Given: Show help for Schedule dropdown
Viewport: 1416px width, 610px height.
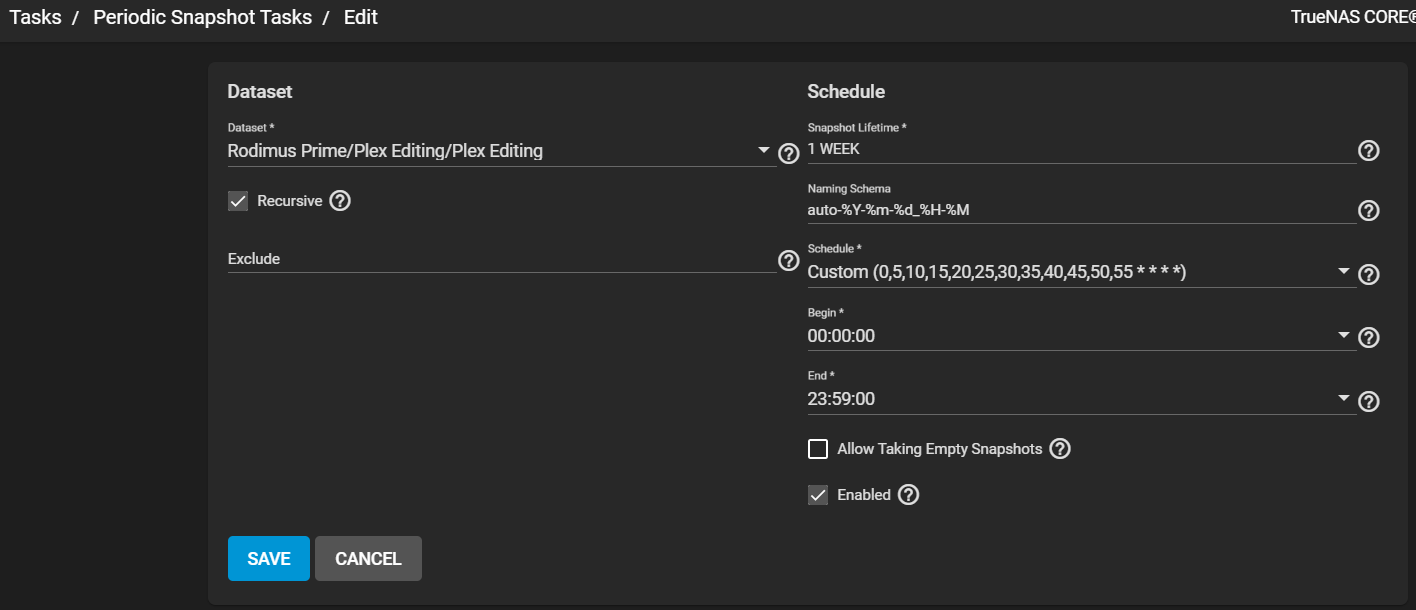Looking at the screenshot, I should (x=1369, y=275).
